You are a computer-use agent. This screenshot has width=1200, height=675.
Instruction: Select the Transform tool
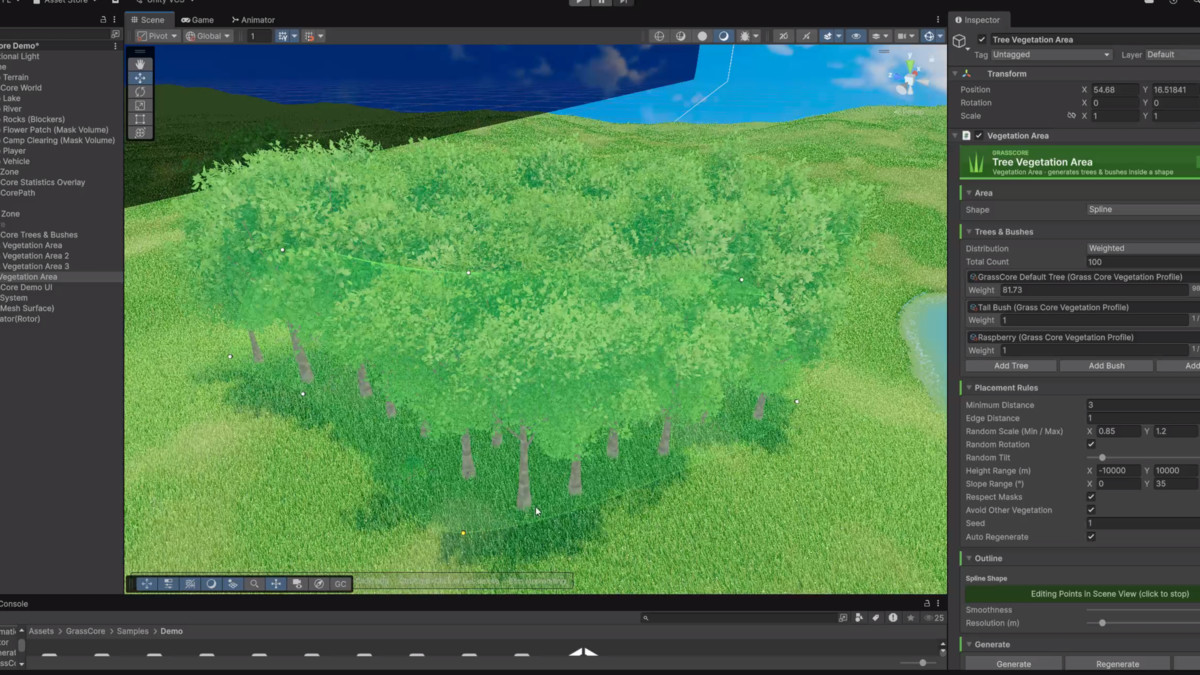coord(140,132)
